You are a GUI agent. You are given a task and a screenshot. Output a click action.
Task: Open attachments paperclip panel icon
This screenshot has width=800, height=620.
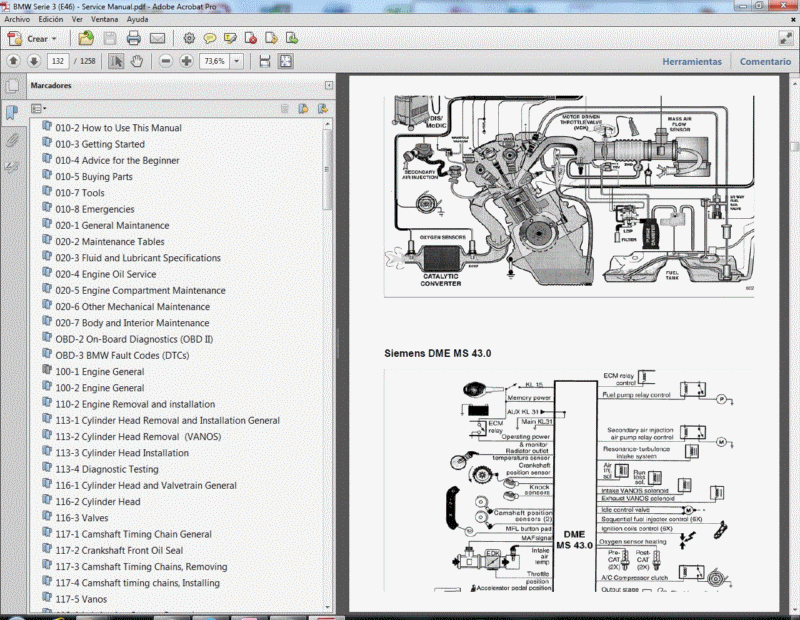tap(12, 139)
